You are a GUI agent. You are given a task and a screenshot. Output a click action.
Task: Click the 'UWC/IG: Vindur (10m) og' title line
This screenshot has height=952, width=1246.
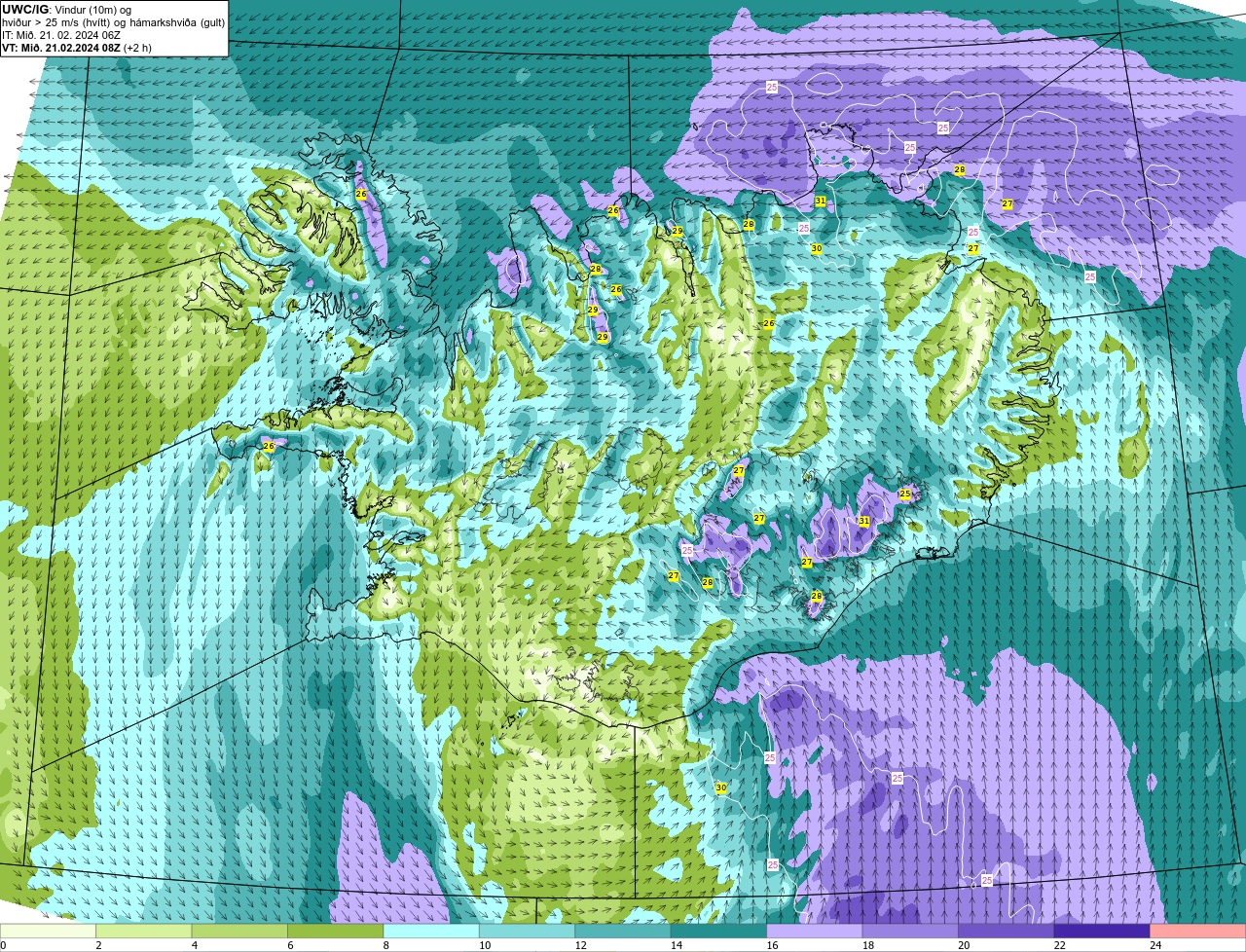point(67,10)
